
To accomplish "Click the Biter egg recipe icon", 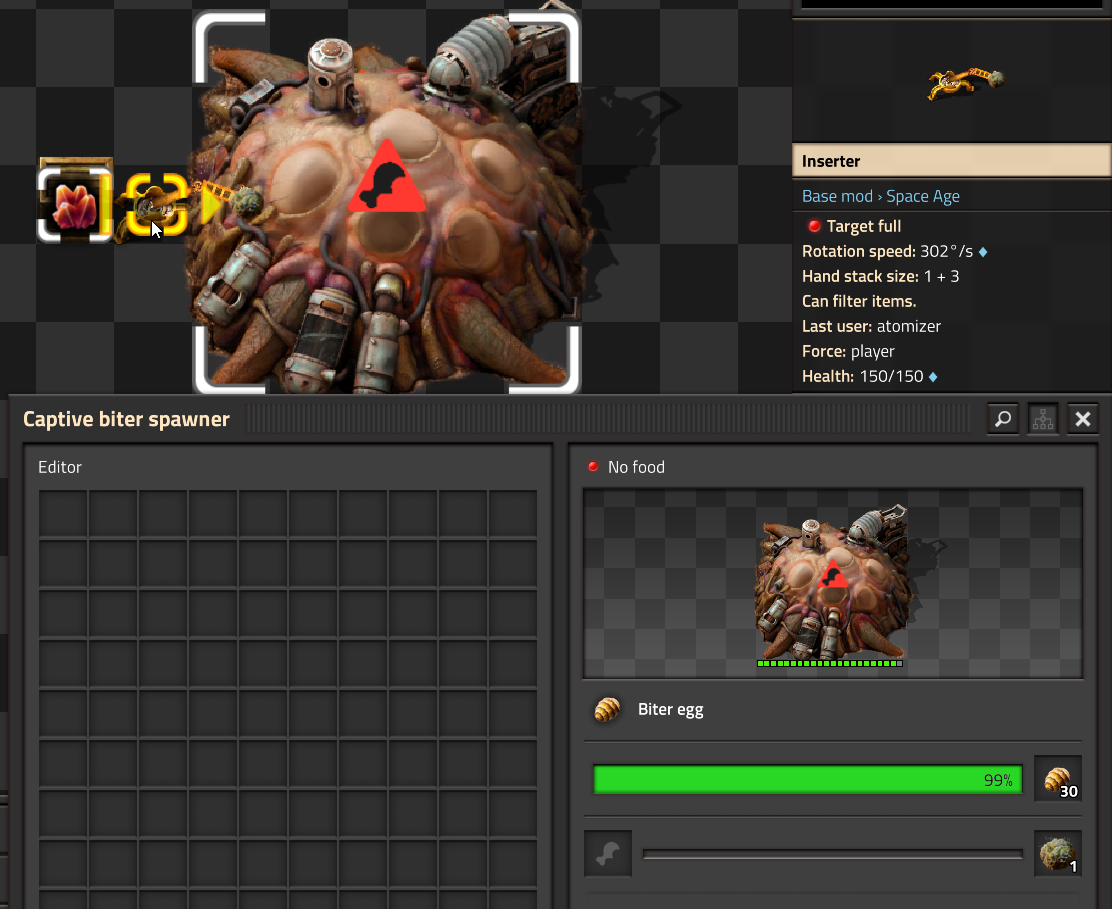I will 607,709.
